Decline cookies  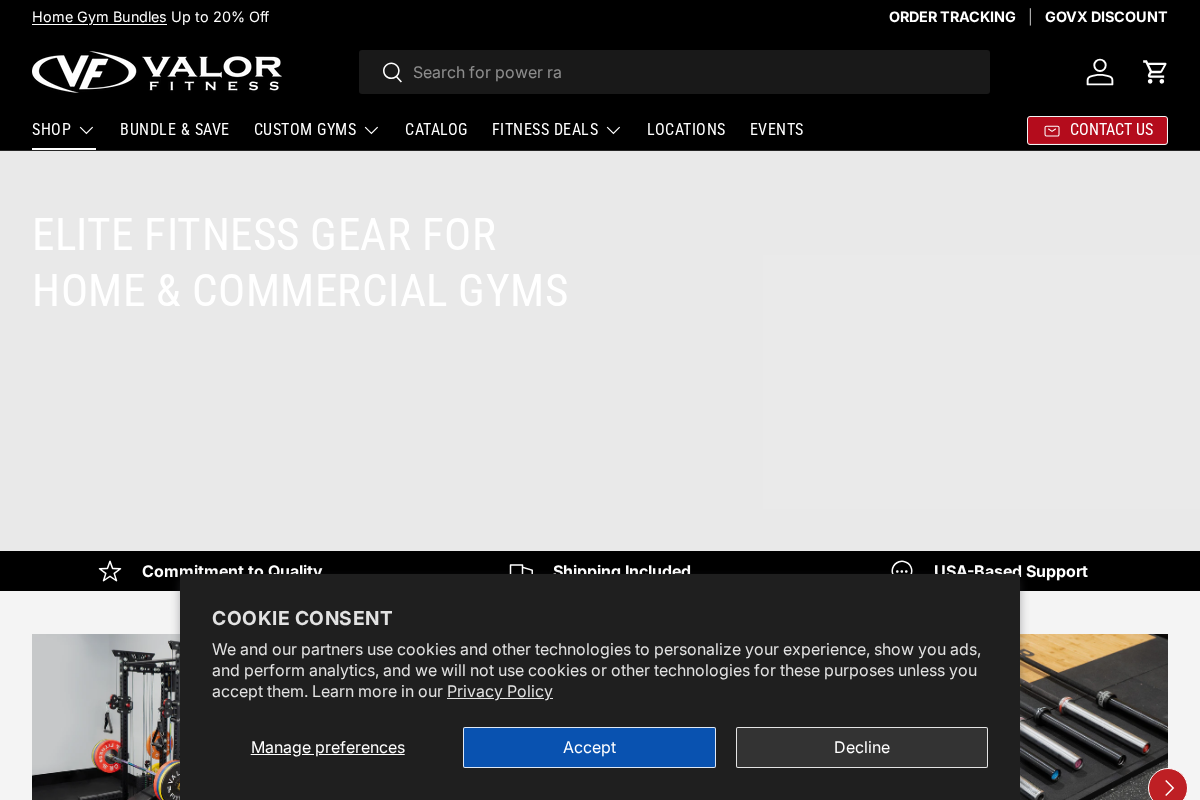[x=861, y=747]
